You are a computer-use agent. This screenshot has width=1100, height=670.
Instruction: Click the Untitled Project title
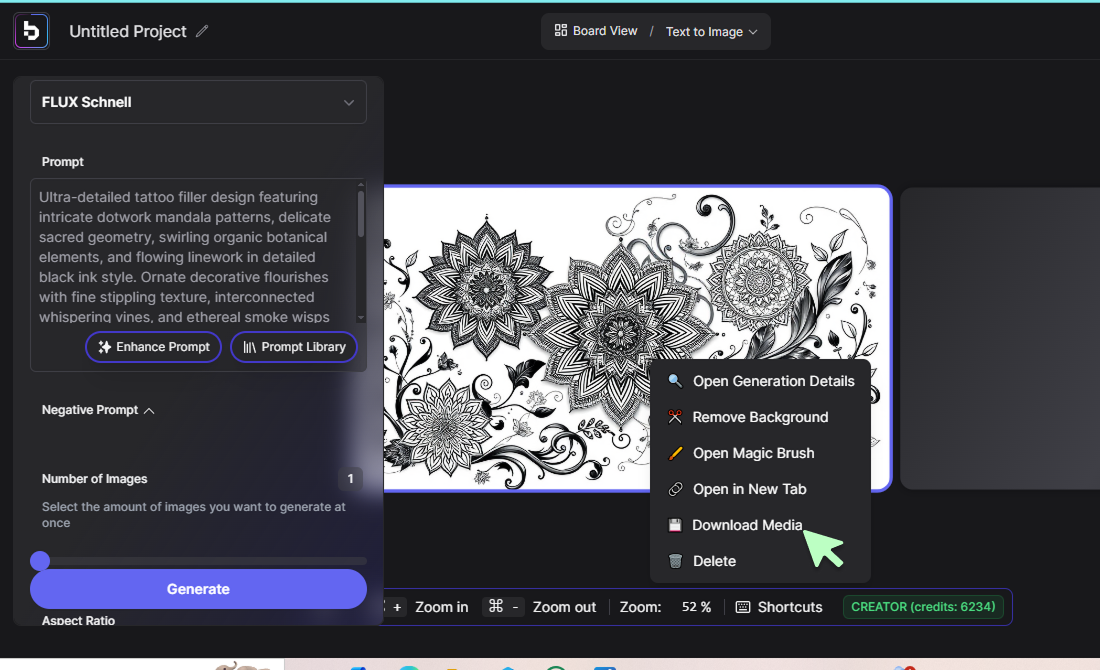pyautogui.click(x=128, y=32)
